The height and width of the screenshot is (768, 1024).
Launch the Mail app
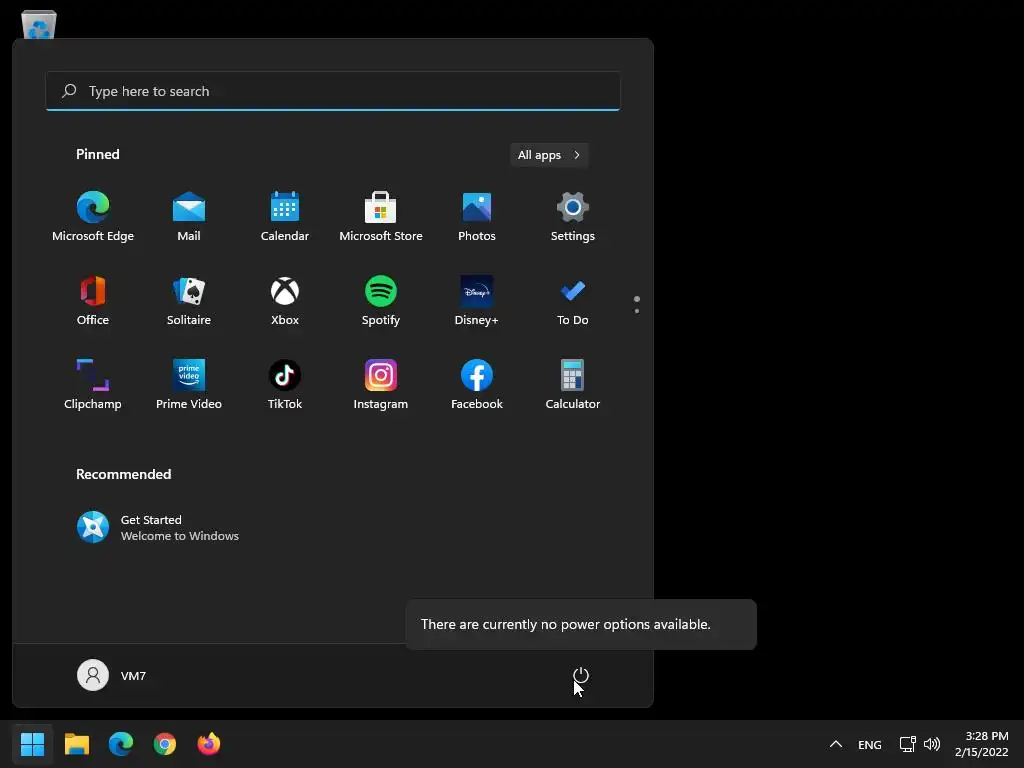pos(189,217)
